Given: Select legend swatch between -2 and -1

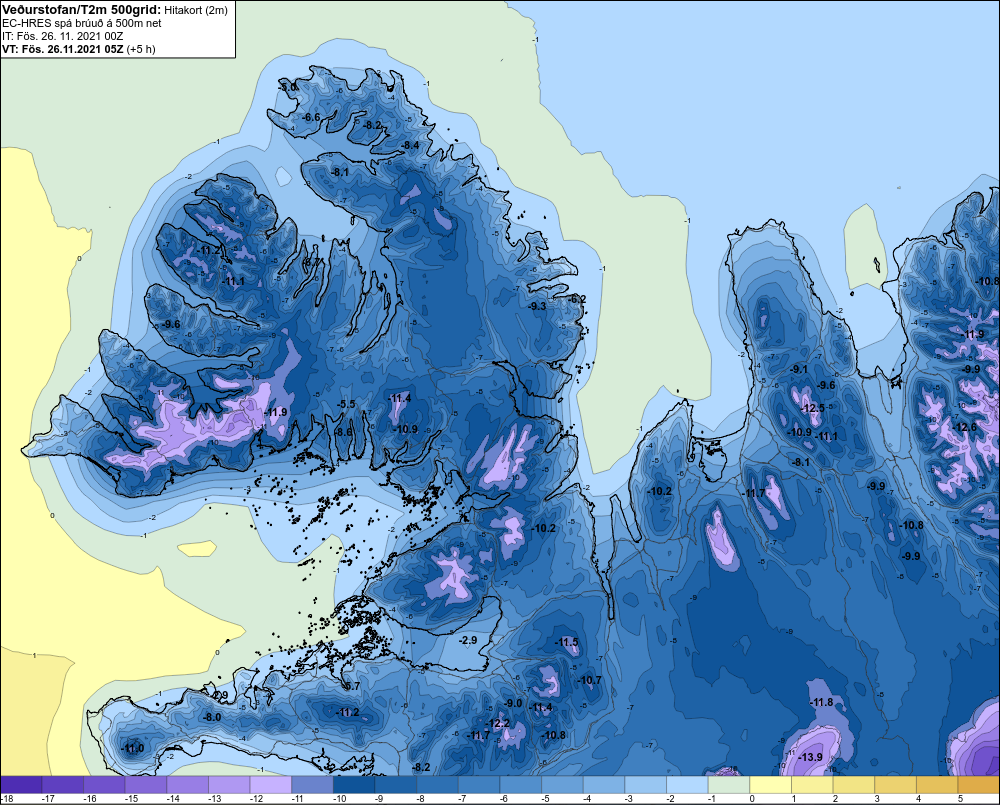Looking at the screenshot, I should click(687, 785).
